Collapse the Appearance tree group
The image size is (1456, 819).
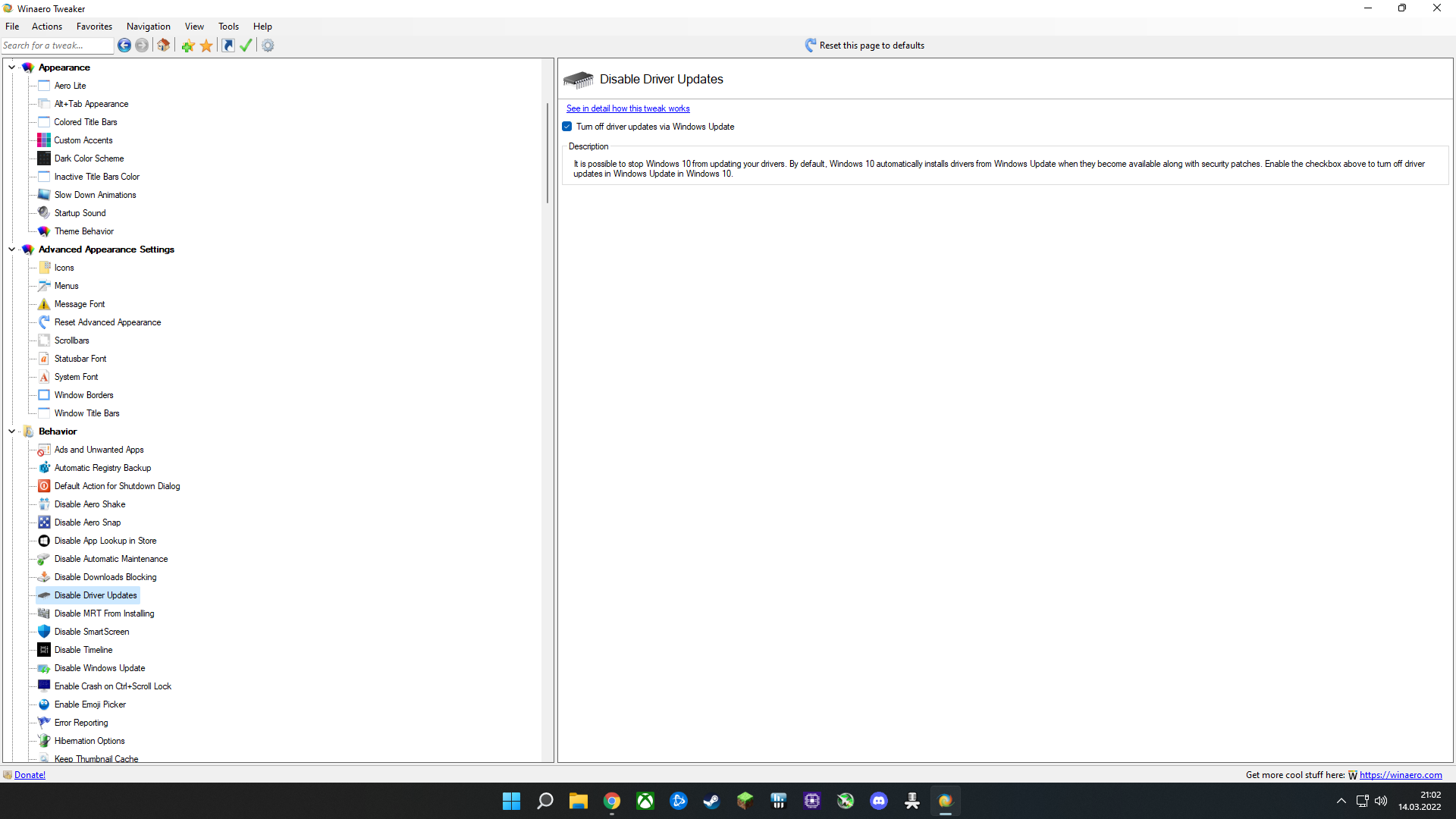point(12,67)
